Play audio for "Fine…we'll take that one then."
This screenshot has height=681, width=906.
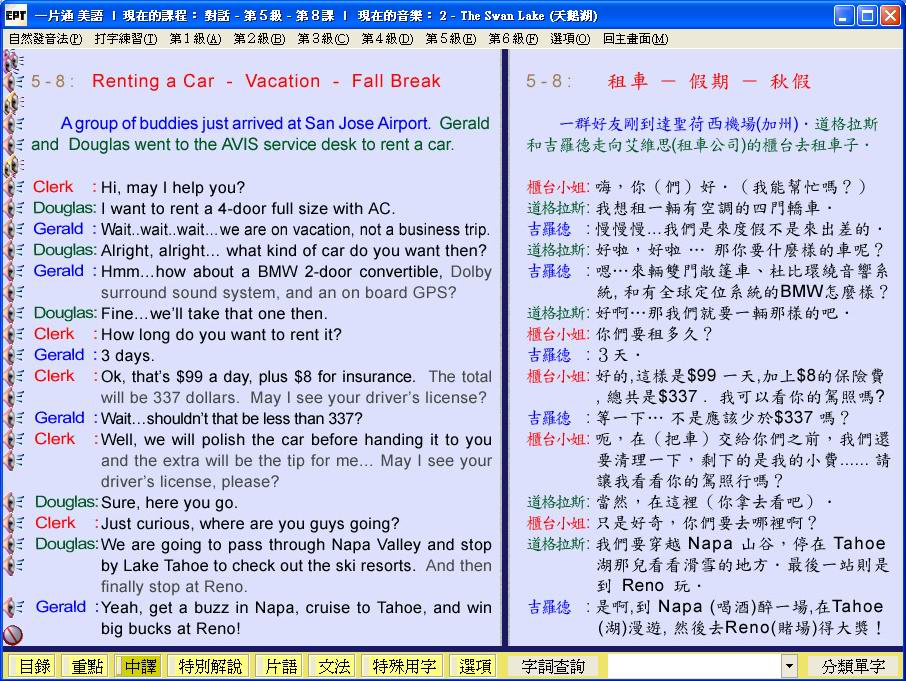click(x=13, y=313)
